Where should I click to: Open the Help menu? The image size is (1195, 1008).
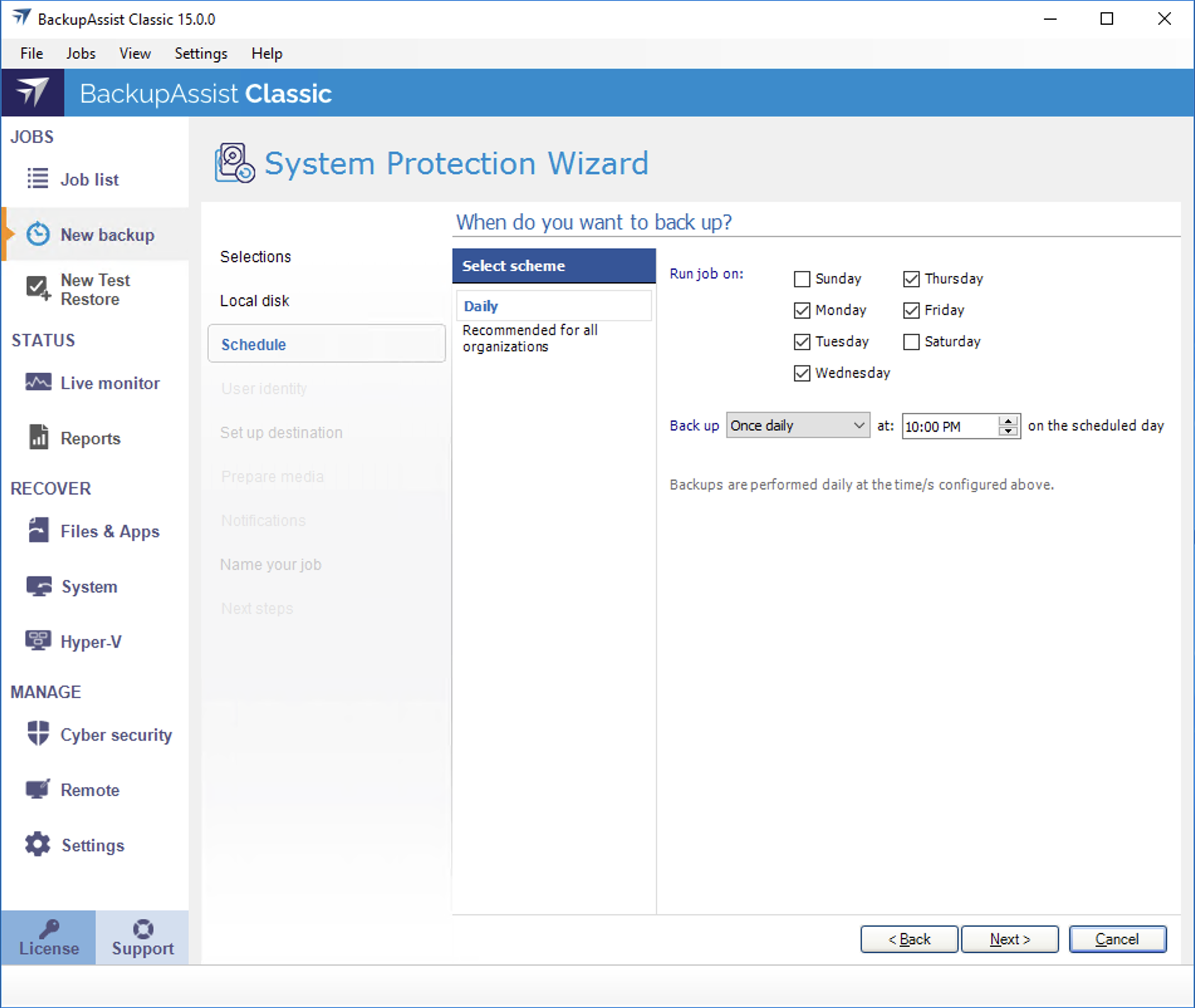(266, 53)
